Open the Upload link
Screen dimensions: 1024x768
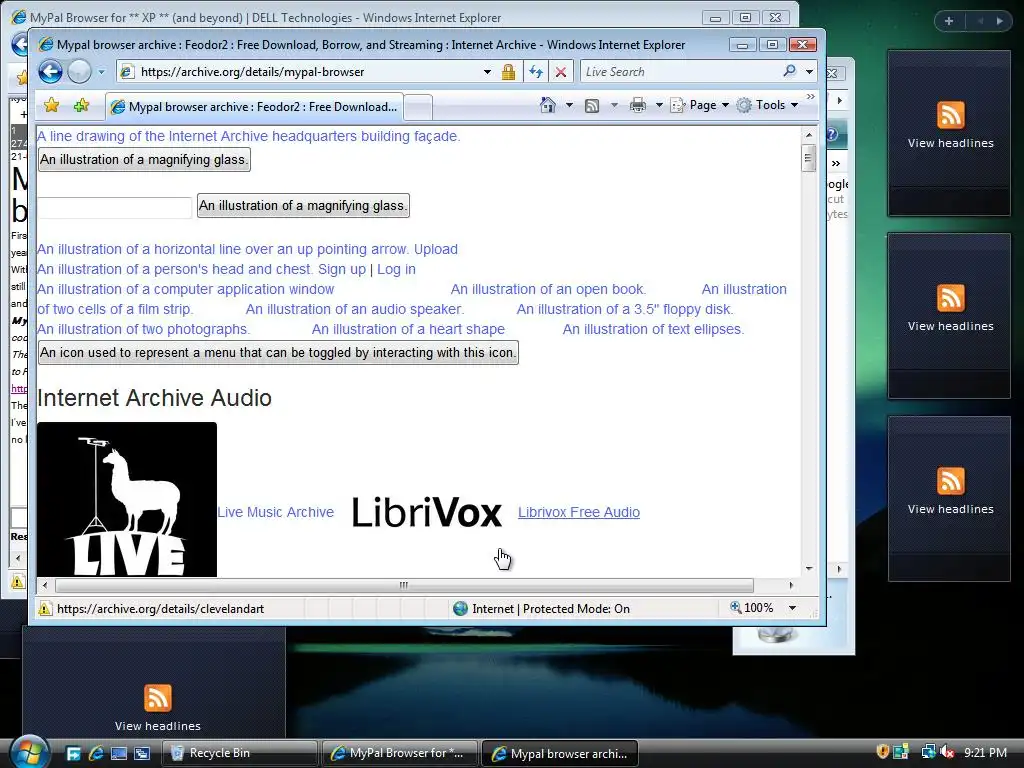[436, 249]
